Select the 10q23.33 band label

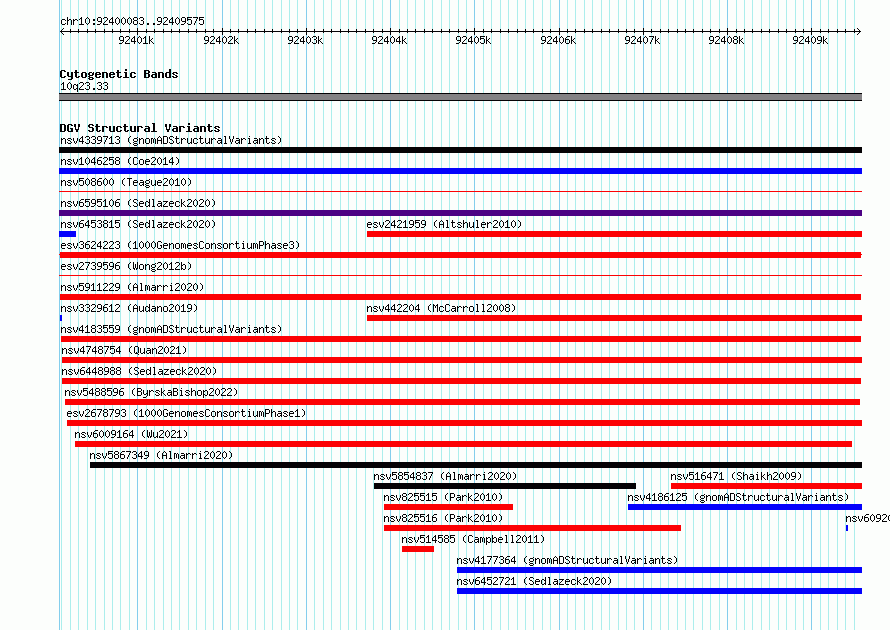(x=84, y=86)
